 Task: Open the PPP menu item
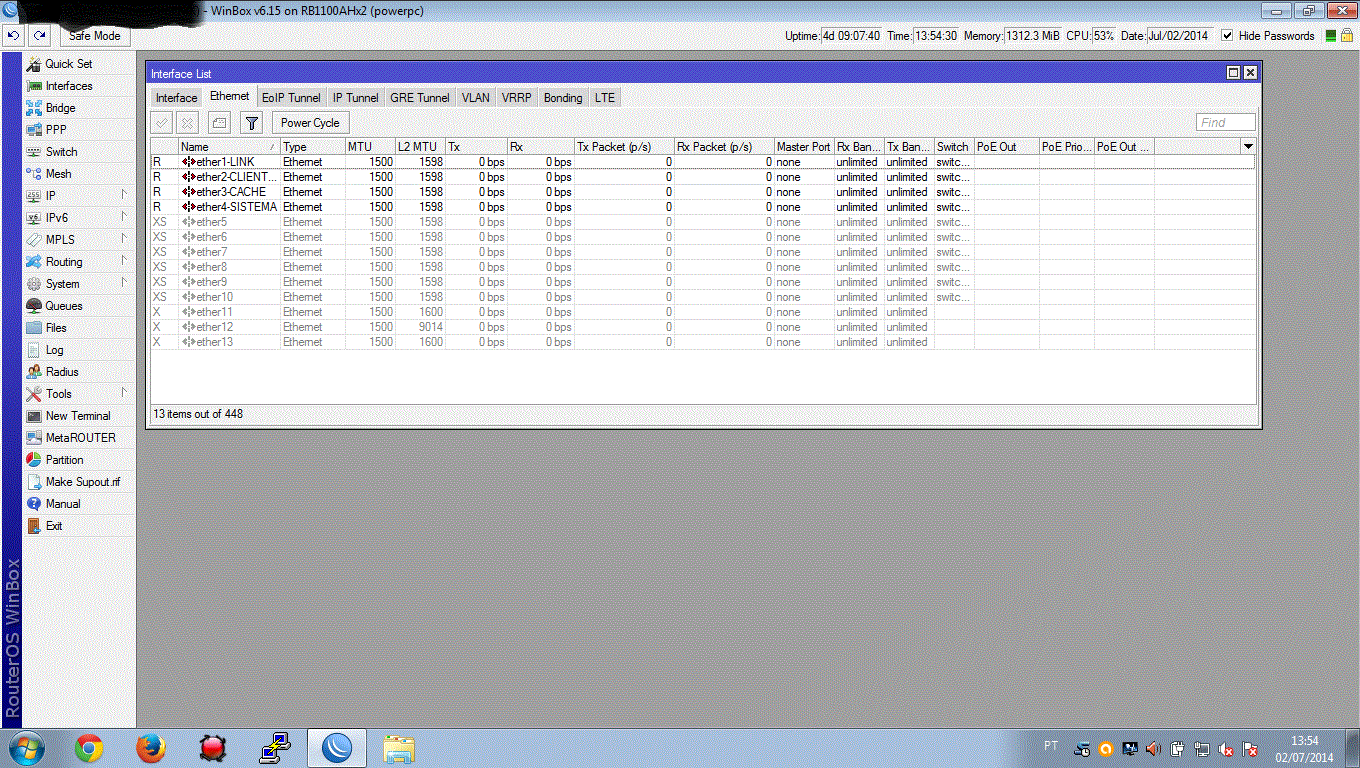click(79, 130)
